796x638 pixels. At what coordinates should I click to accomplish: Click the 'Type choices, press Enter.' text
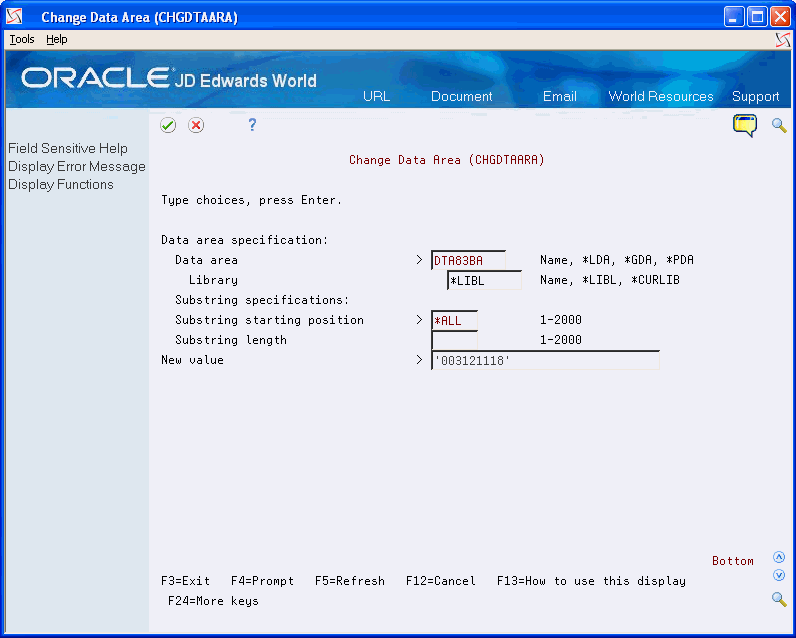click(252, 200)
